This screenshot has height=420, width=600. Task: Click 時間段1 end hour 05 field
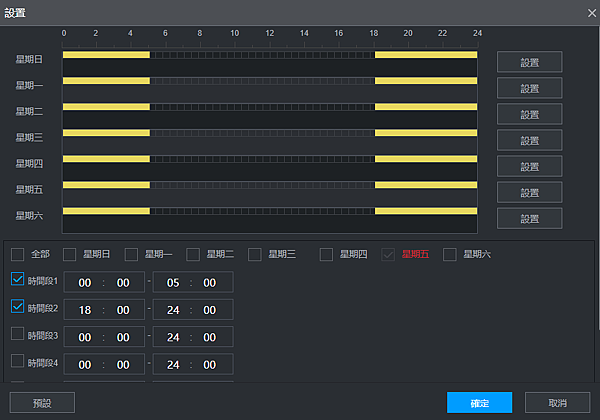(173, 283)
